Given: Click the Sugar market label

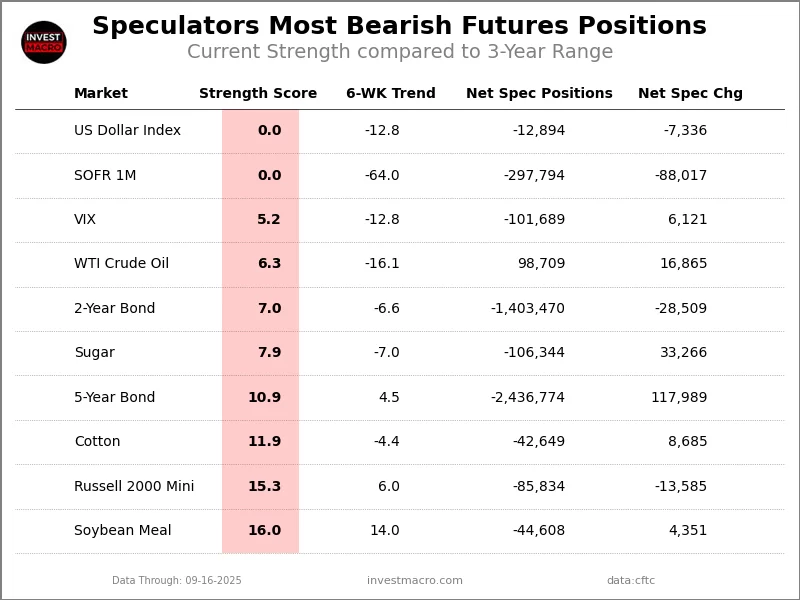Looking at the screenshot, I should pyautogui.click(x=94, y=353).
